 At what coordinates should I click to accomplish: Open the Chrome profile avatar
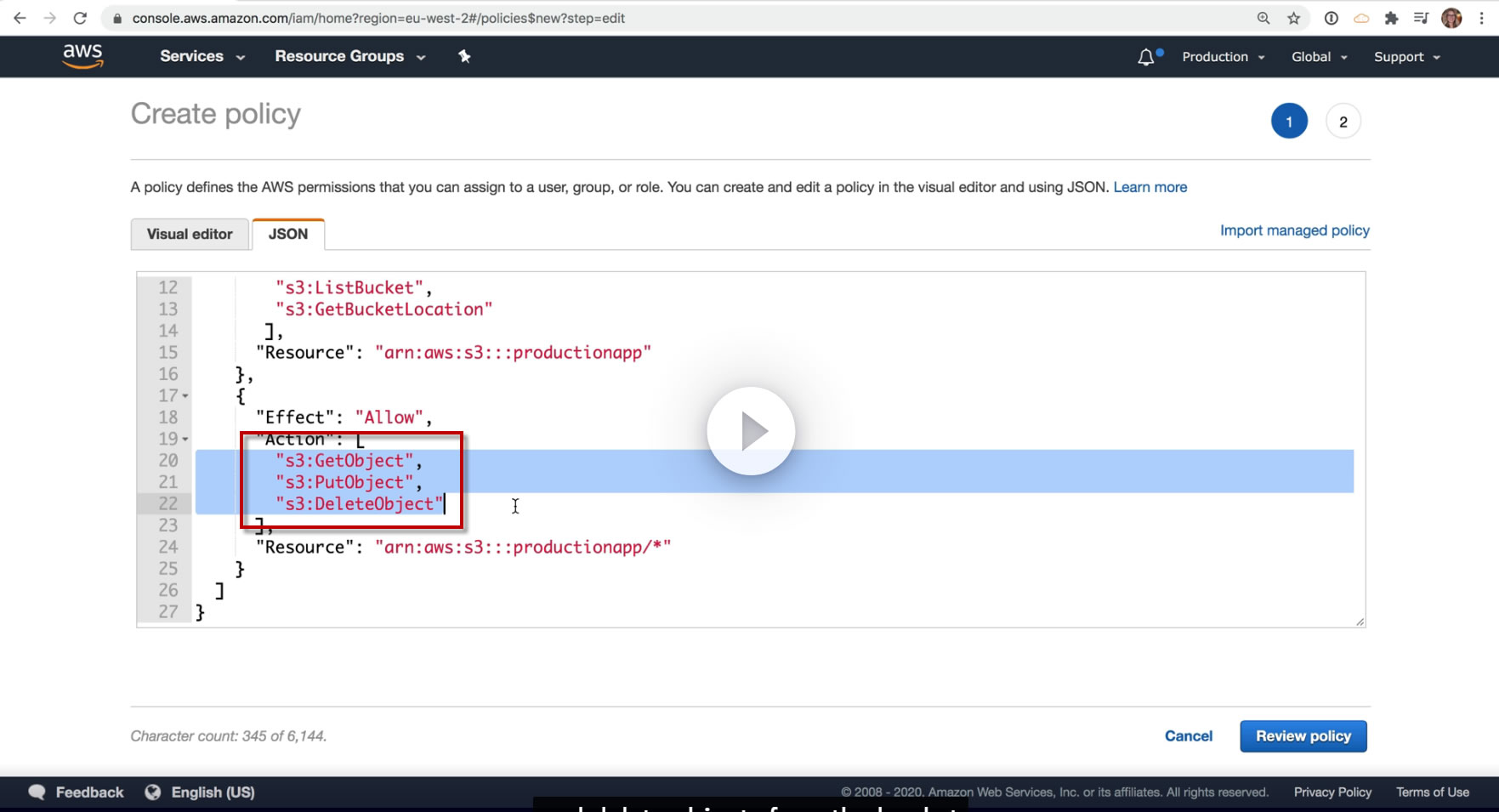pyautogui.click(x=1451, y=18)
